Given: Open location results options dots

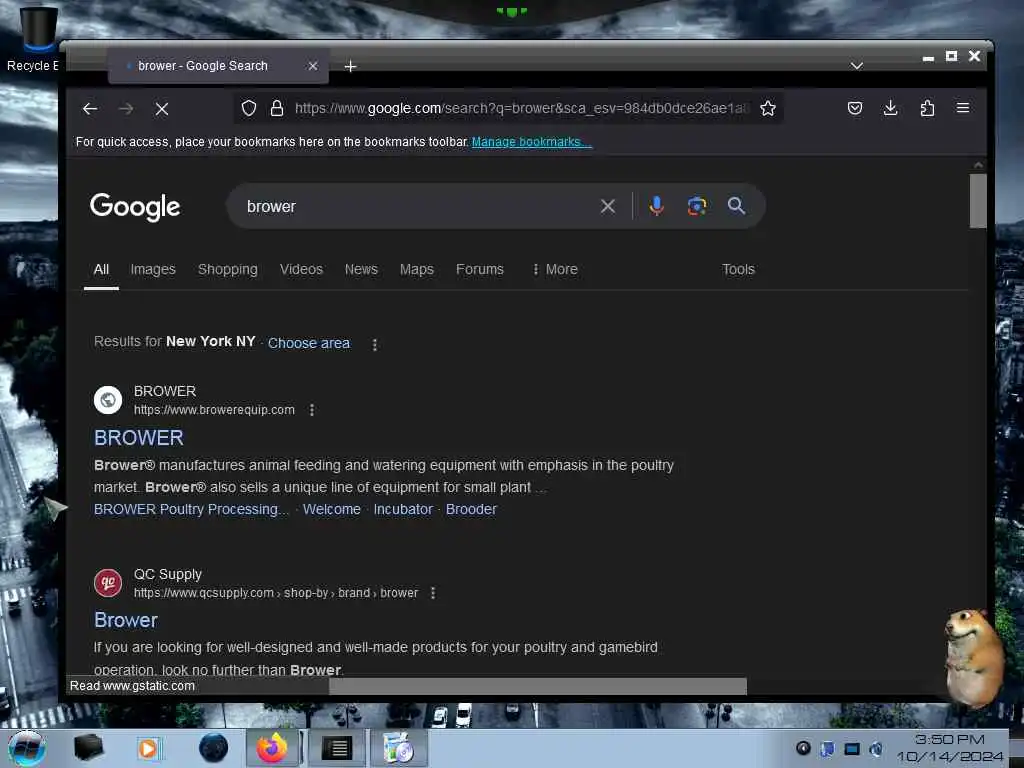Looking at the screenshot, I should (375, 344).
